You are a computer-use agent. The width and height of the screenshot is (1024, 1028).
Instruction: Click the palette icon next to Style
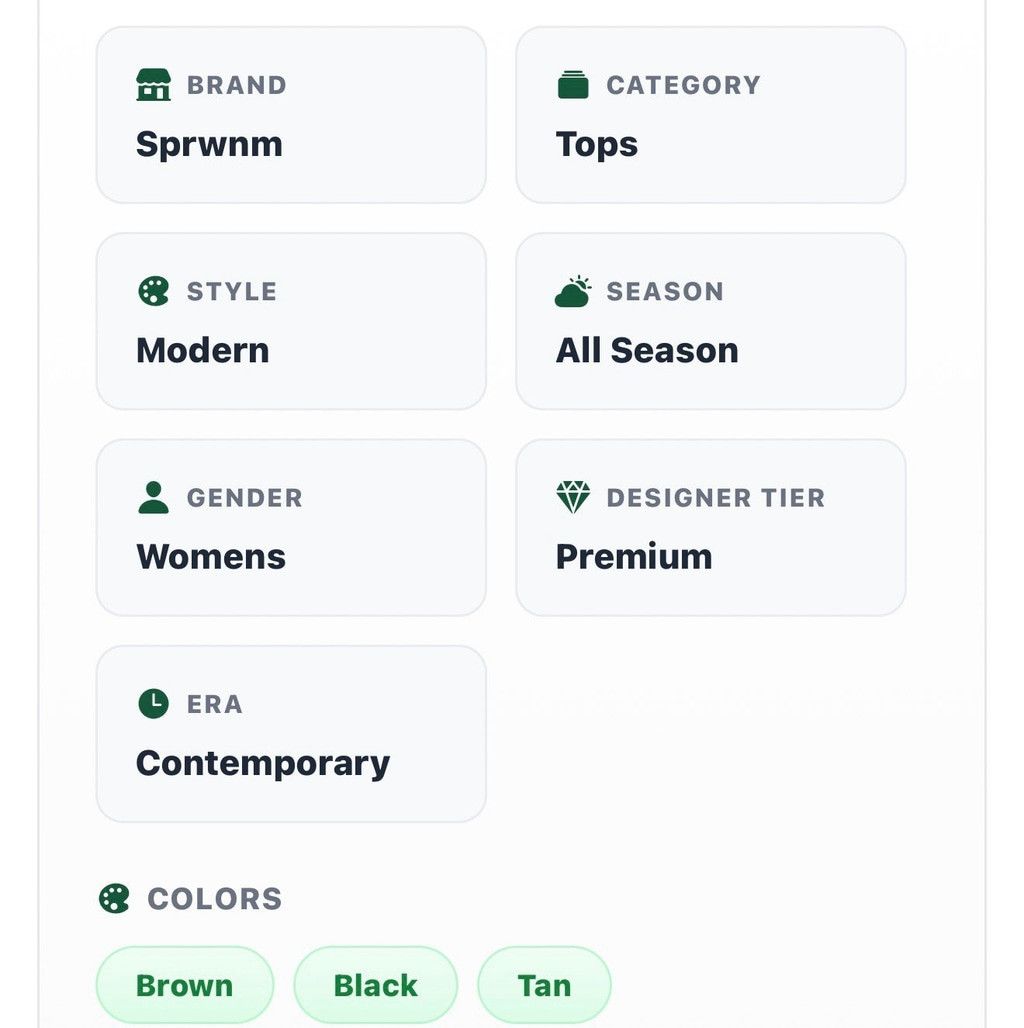pos(153,291)
